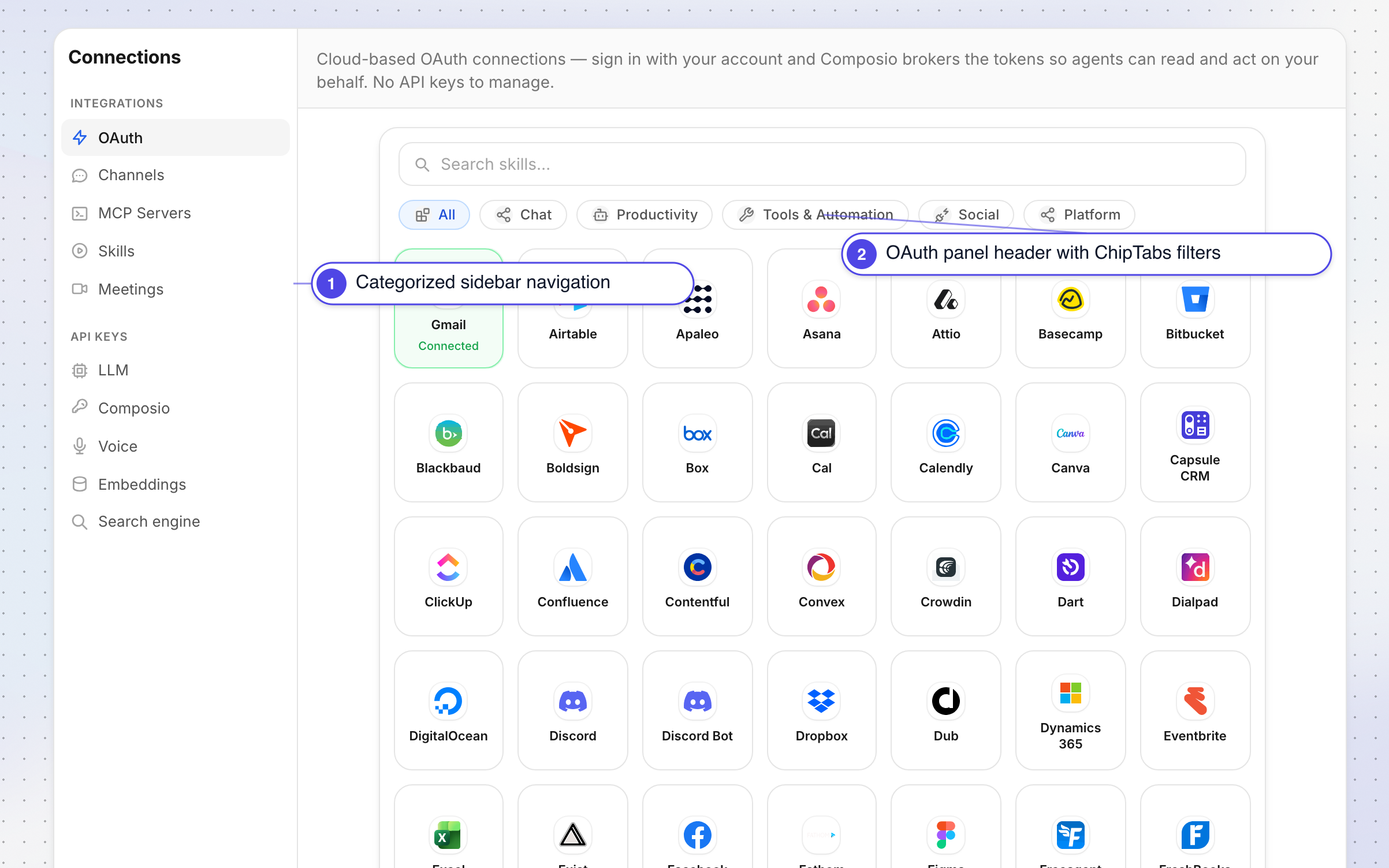Screen dimensions: 1389x868
Task: Select the All filter chip
Action: click(434, 215)
